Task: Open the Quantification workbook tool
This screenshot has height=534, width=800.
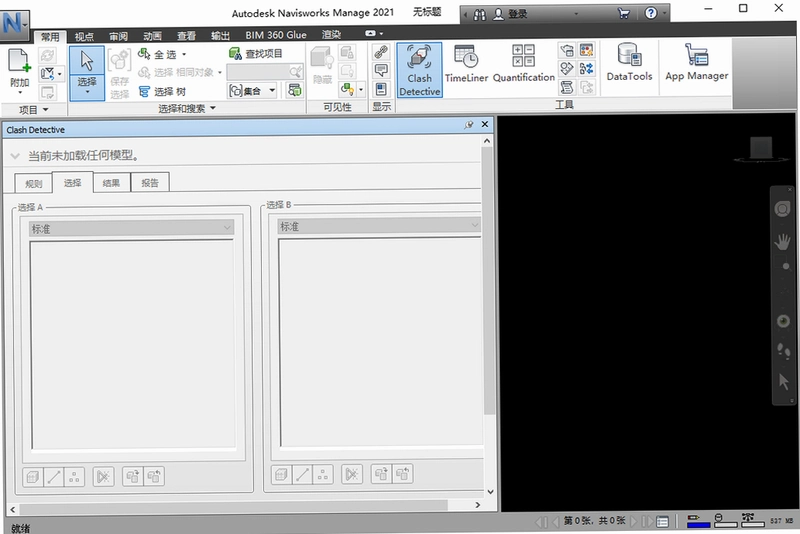Action: (x=523, y=64)
